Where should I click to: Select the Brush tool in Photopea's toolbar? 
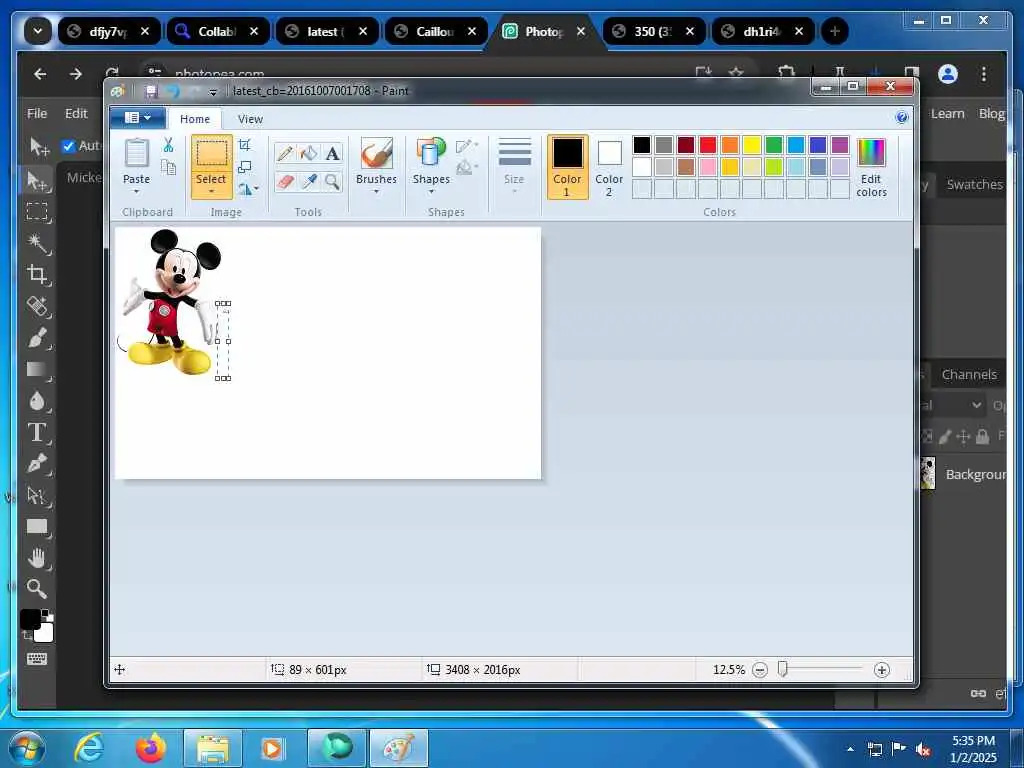coord(37,338)
